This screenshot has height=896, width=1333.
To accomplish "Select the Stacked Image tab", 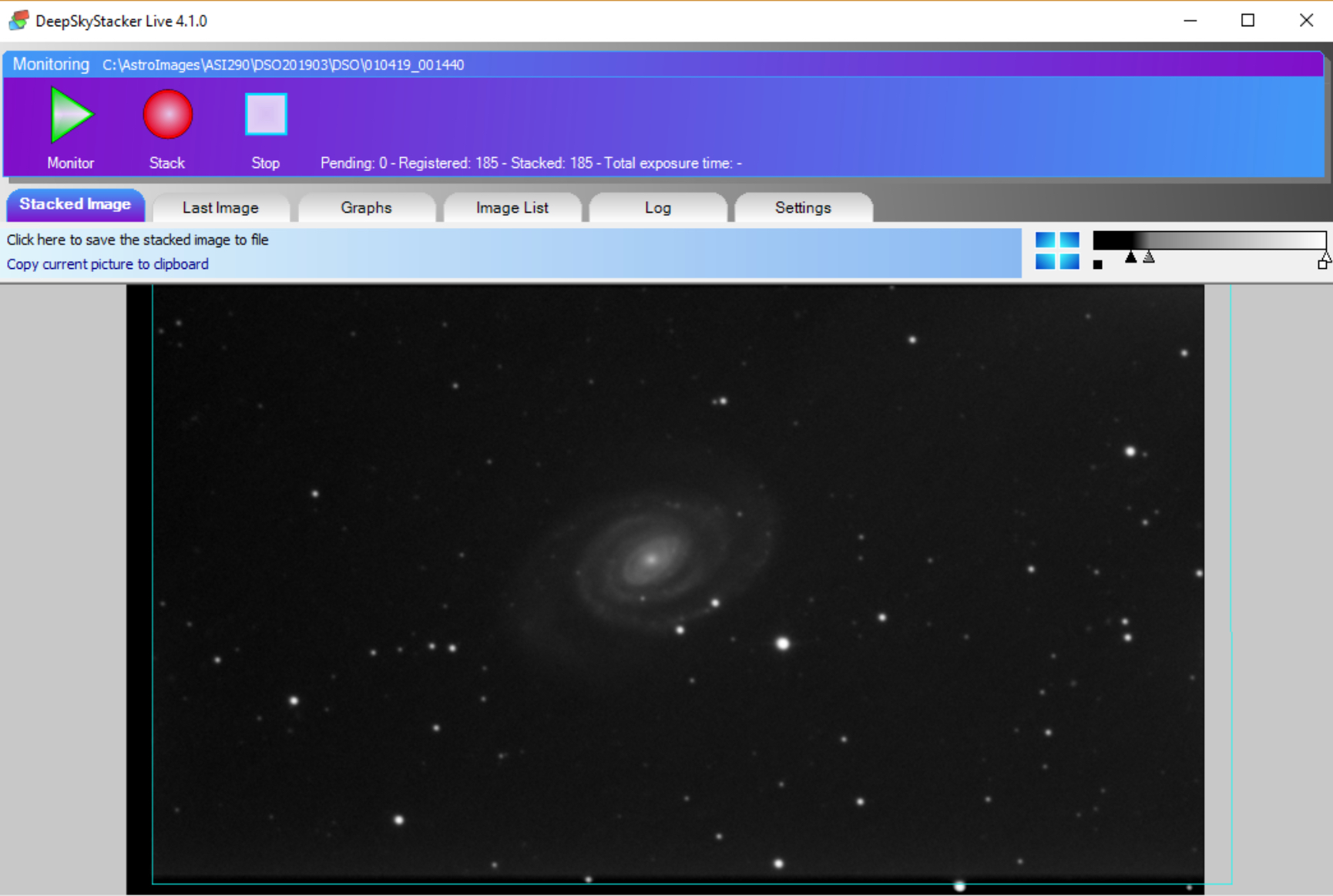I will tap(75, 205).
